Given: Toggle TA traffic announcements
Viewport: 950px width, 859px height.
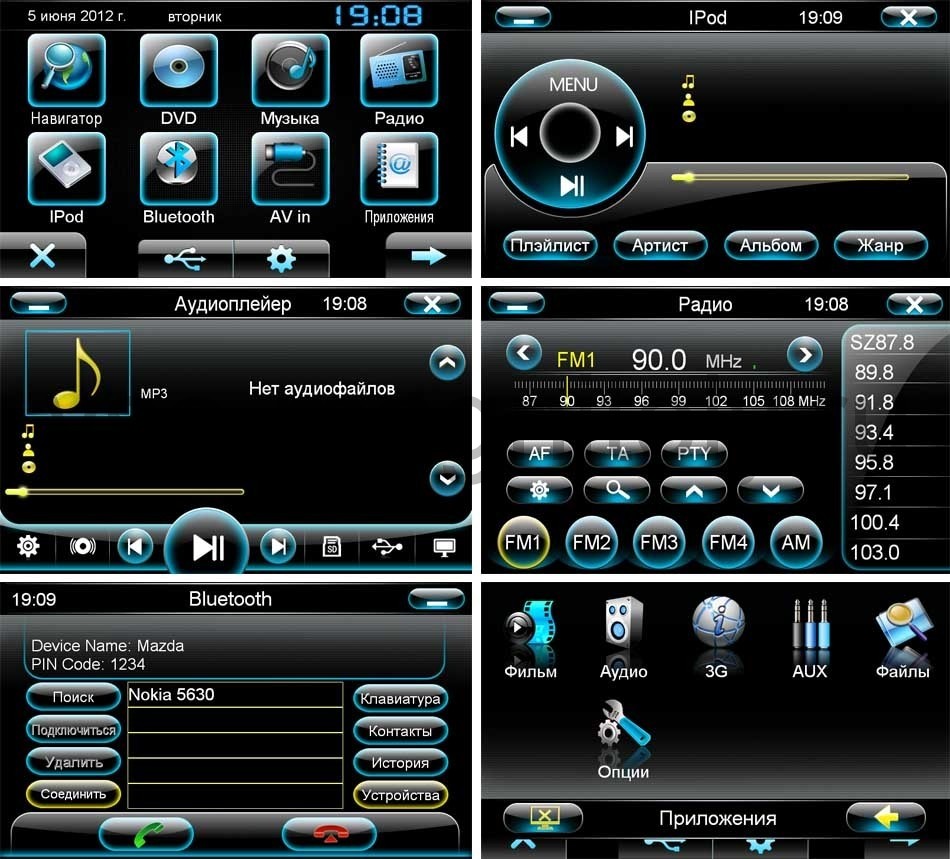Looking at the screenshot, I should pyautogui.click(x=617, y=453).
